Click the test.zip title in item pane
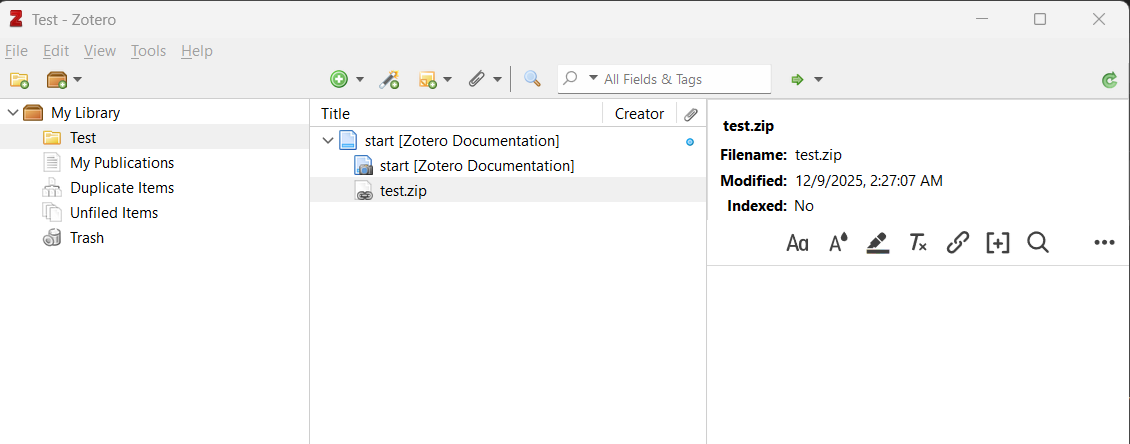The height and width of the screenshot is (444, 1130). pos(748,125)
